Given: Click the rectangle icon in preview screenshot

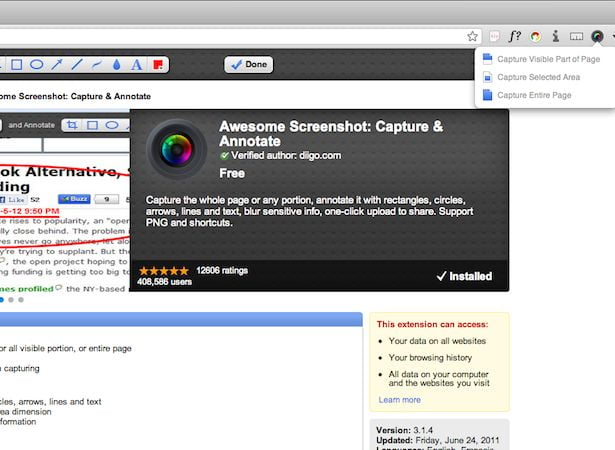Looking at the screenshot, I should point(92,125).
